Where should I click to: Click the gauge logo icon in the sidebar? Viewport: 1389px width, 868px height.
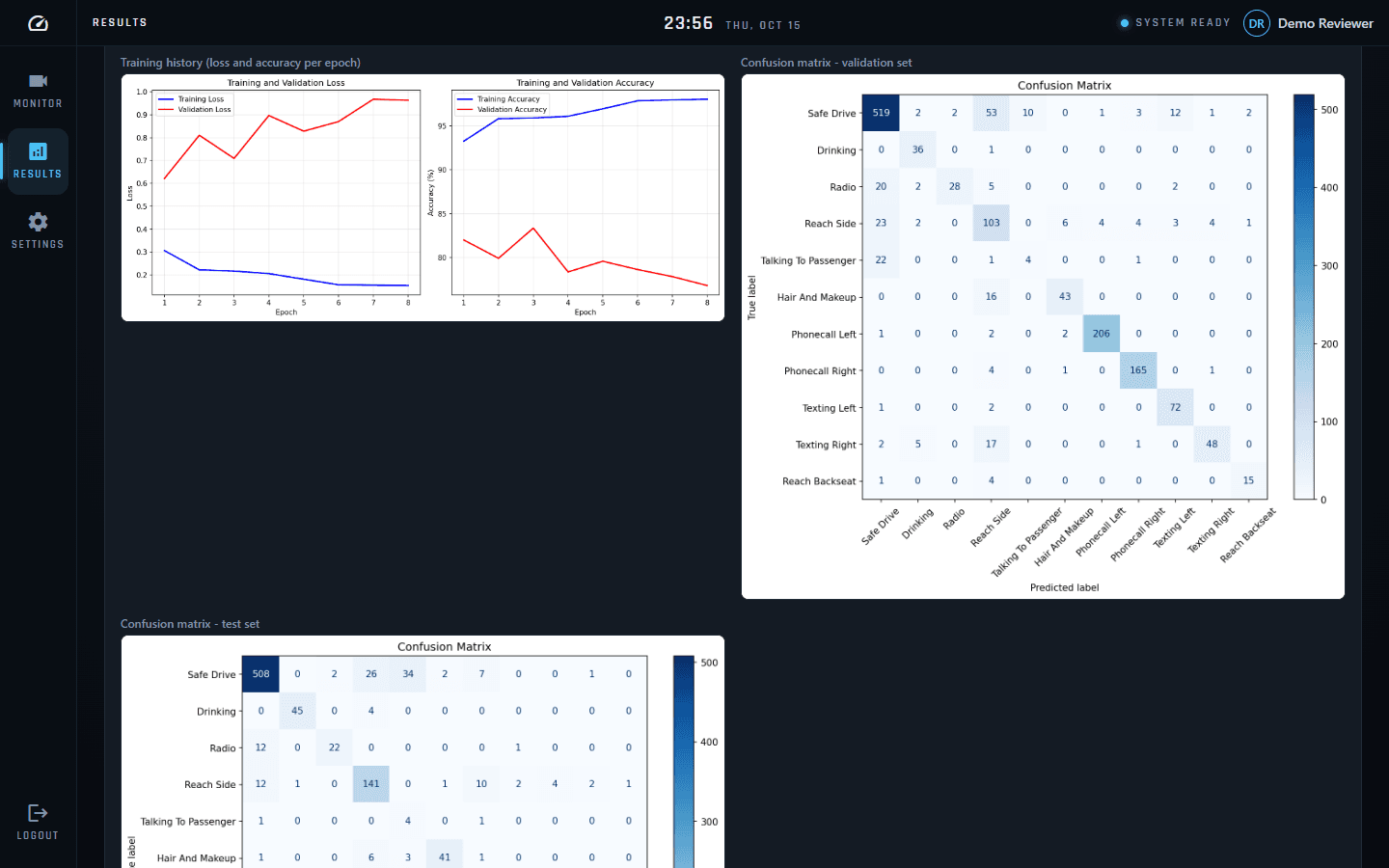click(38, 23)
